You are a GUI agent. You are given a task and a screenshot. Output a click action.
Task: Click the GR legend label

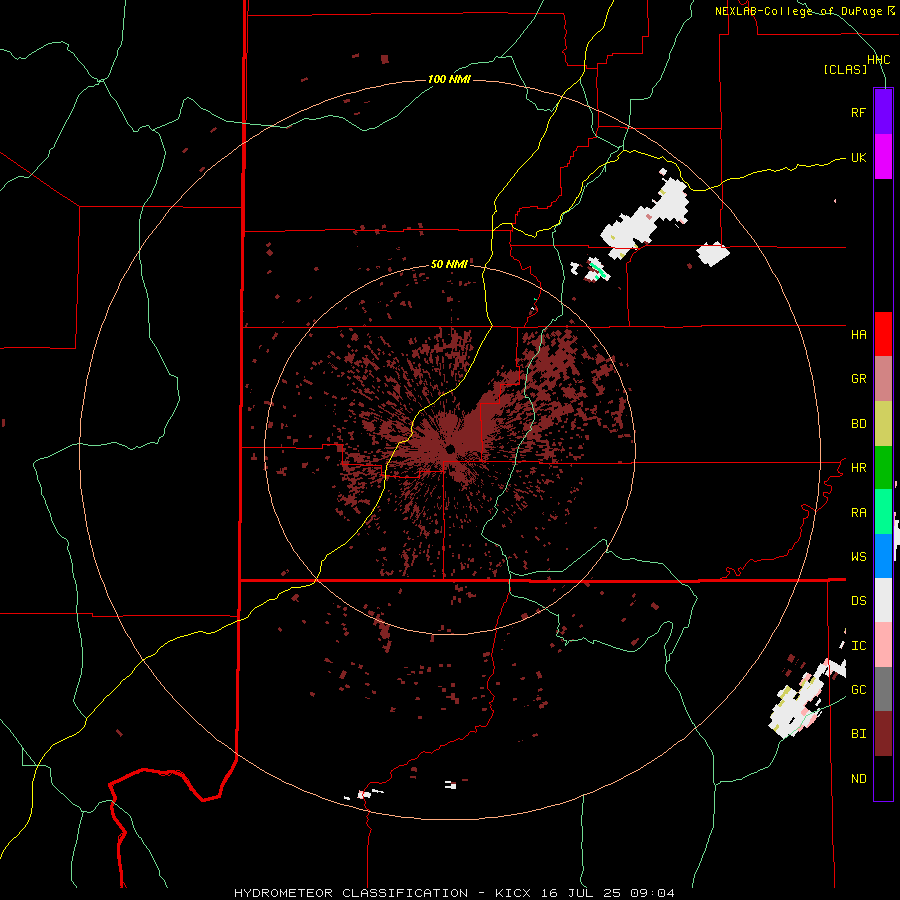point(858,379)
